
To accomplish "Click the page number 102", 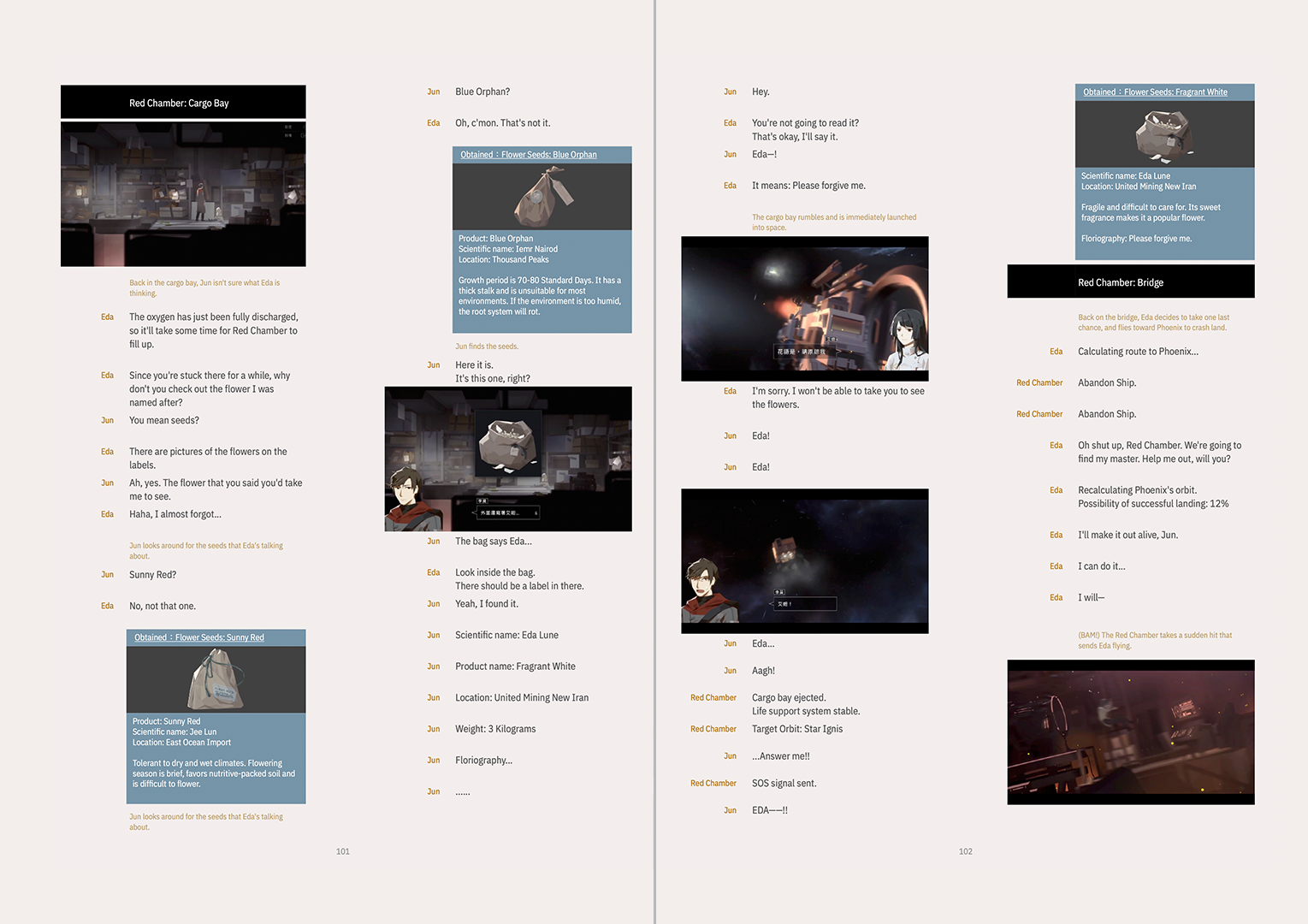I will [966, 851].
